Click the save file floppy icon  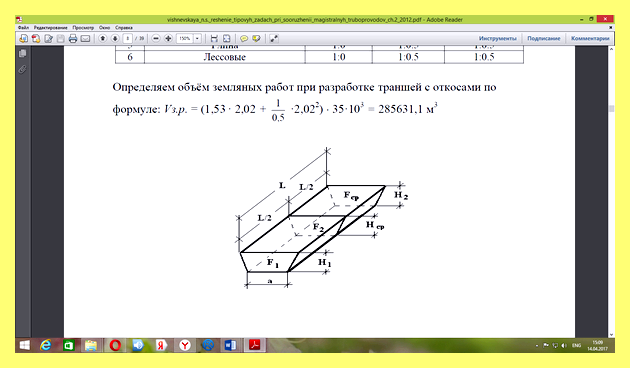(61, 39)
